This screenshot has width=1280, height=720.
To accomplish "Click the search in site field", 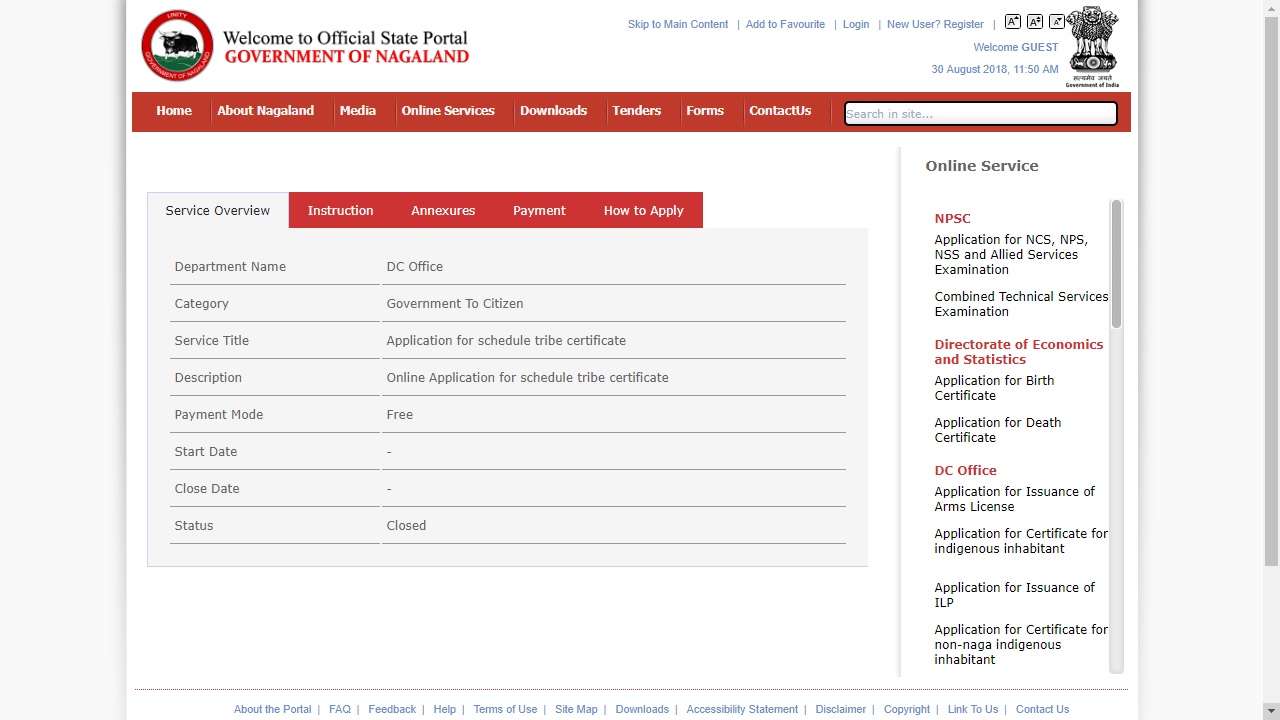I will tap(979, 114).
